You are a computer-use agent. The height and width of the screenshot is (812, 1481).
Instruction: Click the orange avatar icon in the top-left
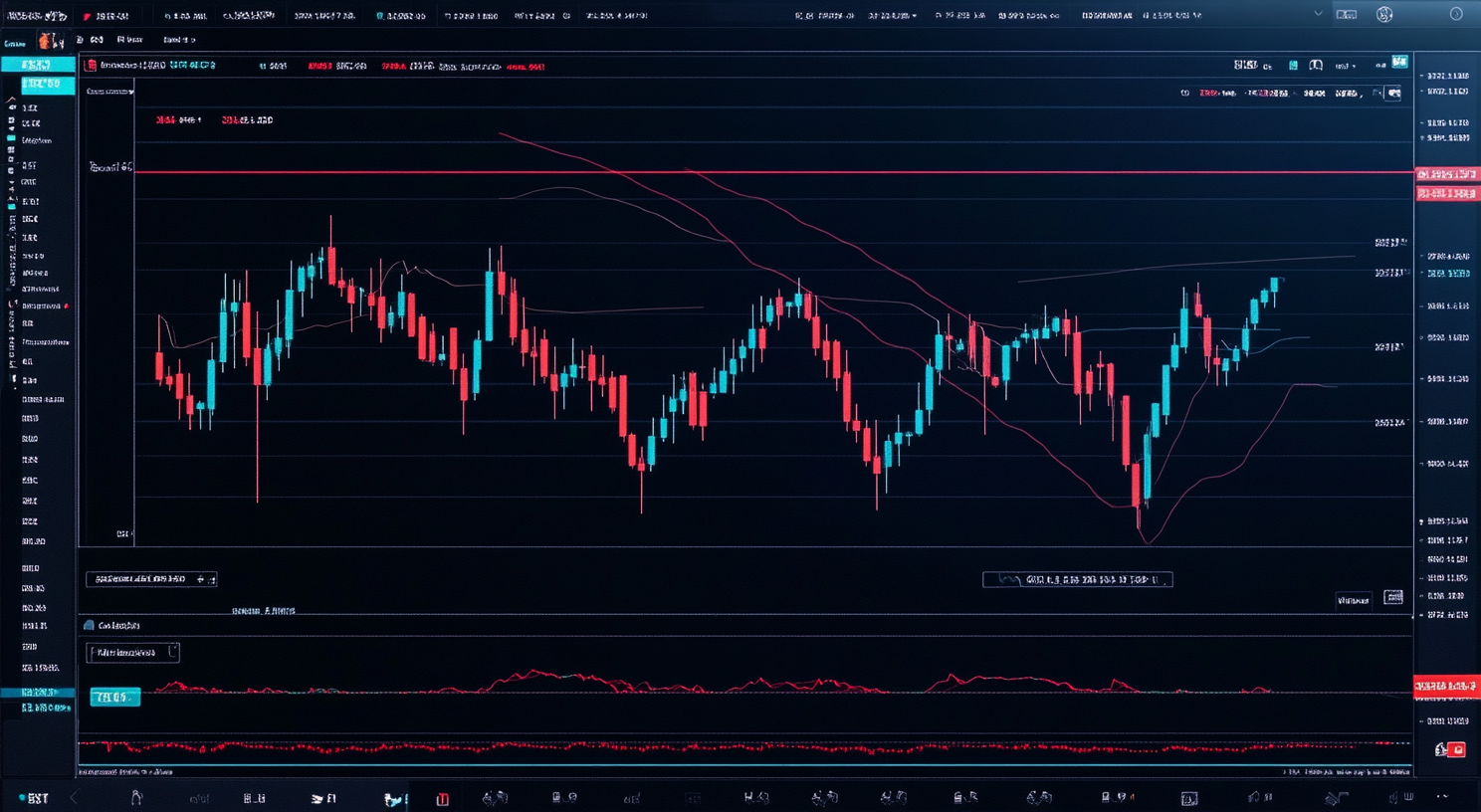47,41
